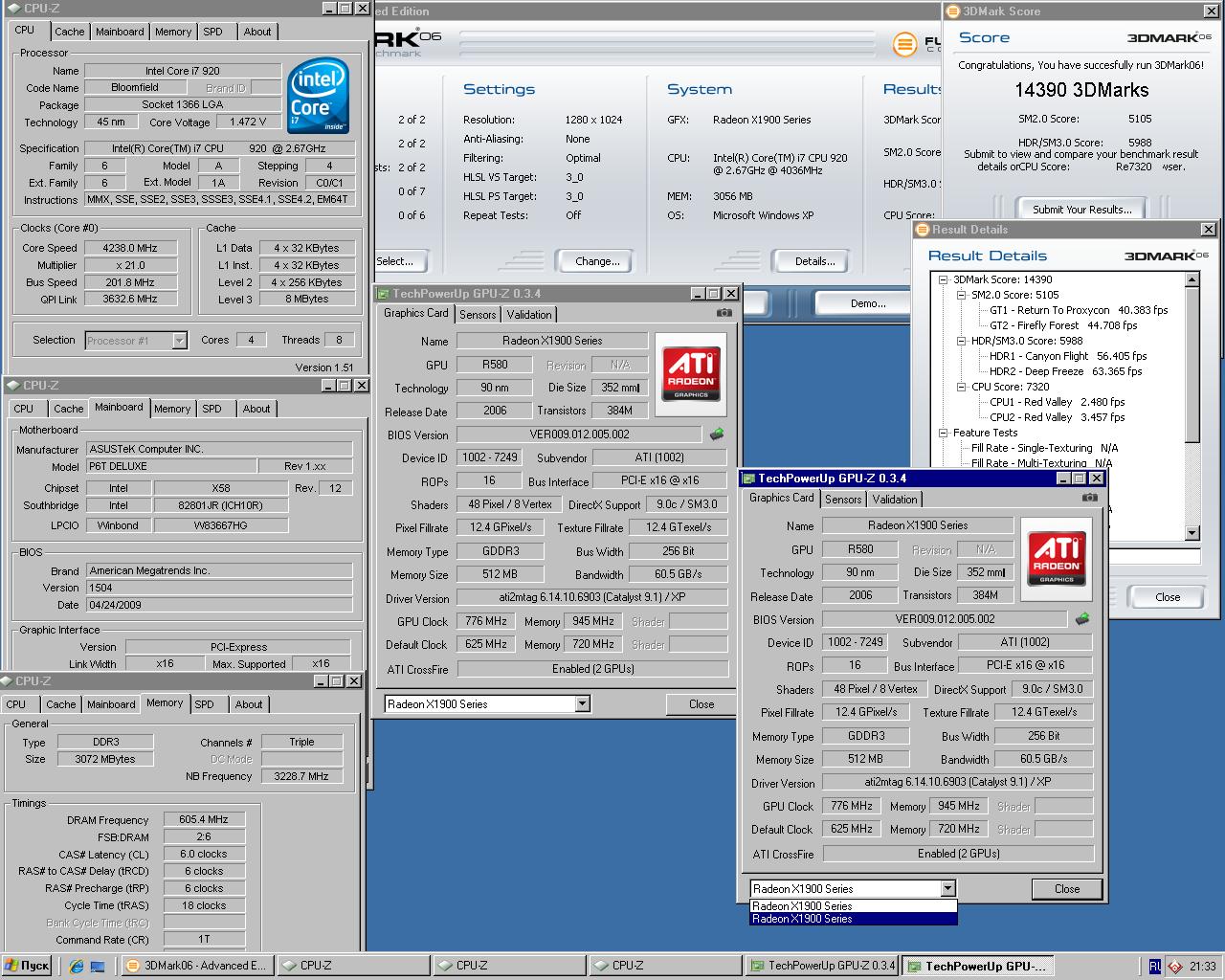Open the Cache tab in the top CPU-Z window
The width and height of the screenshot is (1225, 980).
[69, 32]
